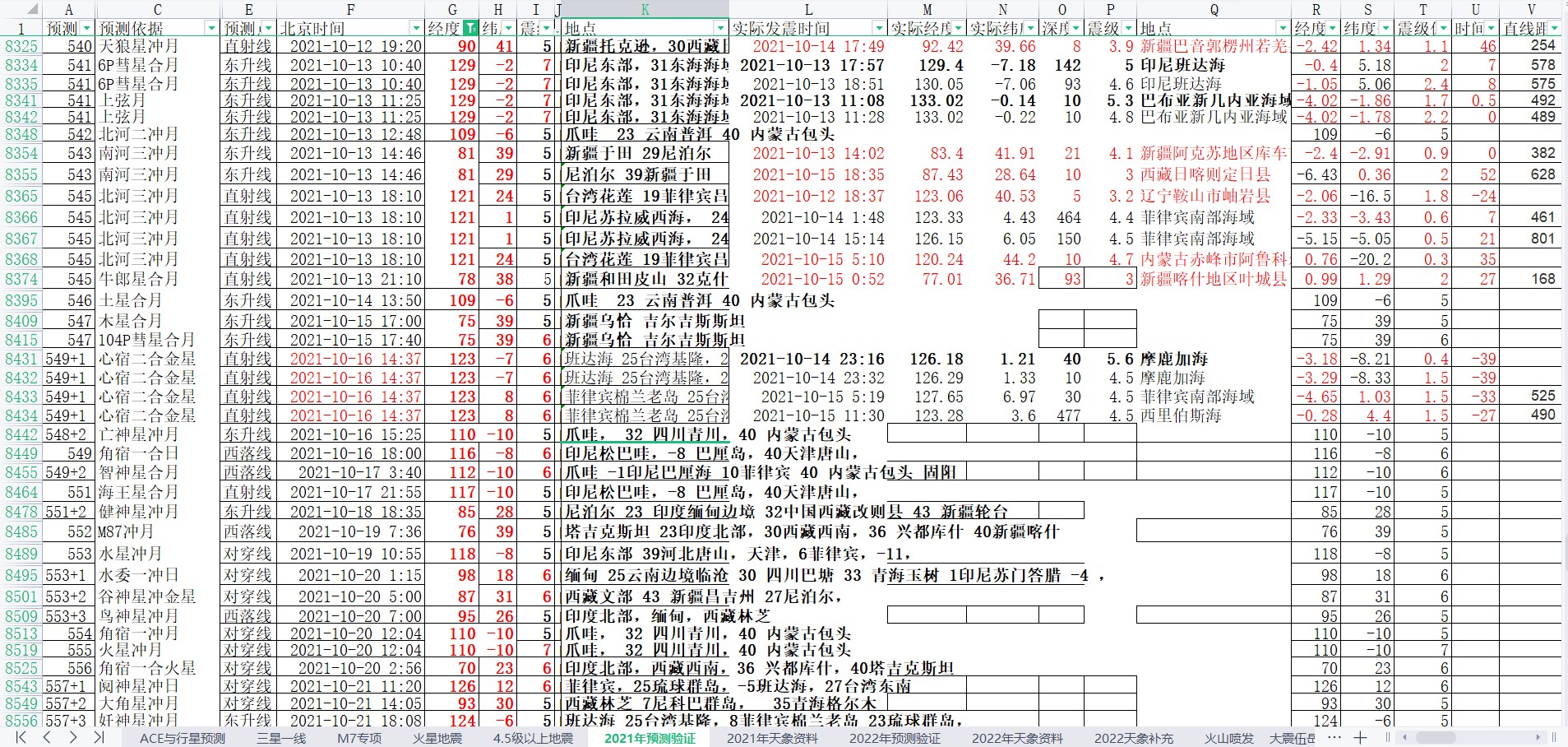Select cell 谷神星冲金星 in row 8501
This screenshot has height=747, width=1568.
tap(158, 596)
